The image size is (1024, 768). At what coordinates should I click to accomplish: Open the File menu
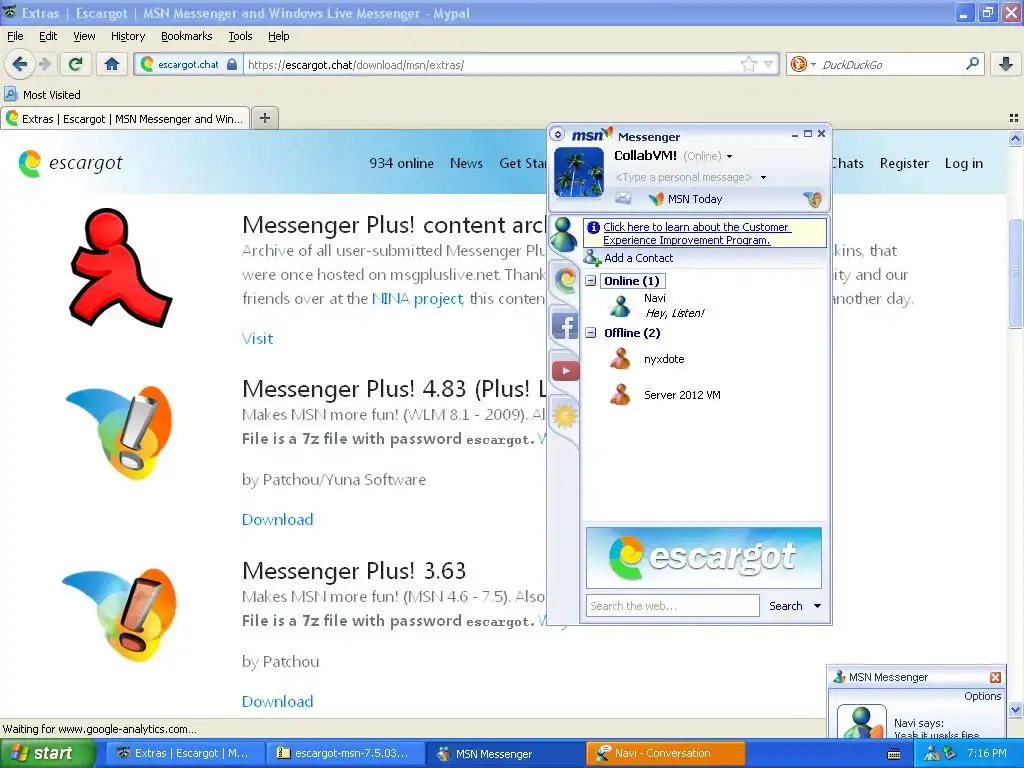[x=15, y=36]
